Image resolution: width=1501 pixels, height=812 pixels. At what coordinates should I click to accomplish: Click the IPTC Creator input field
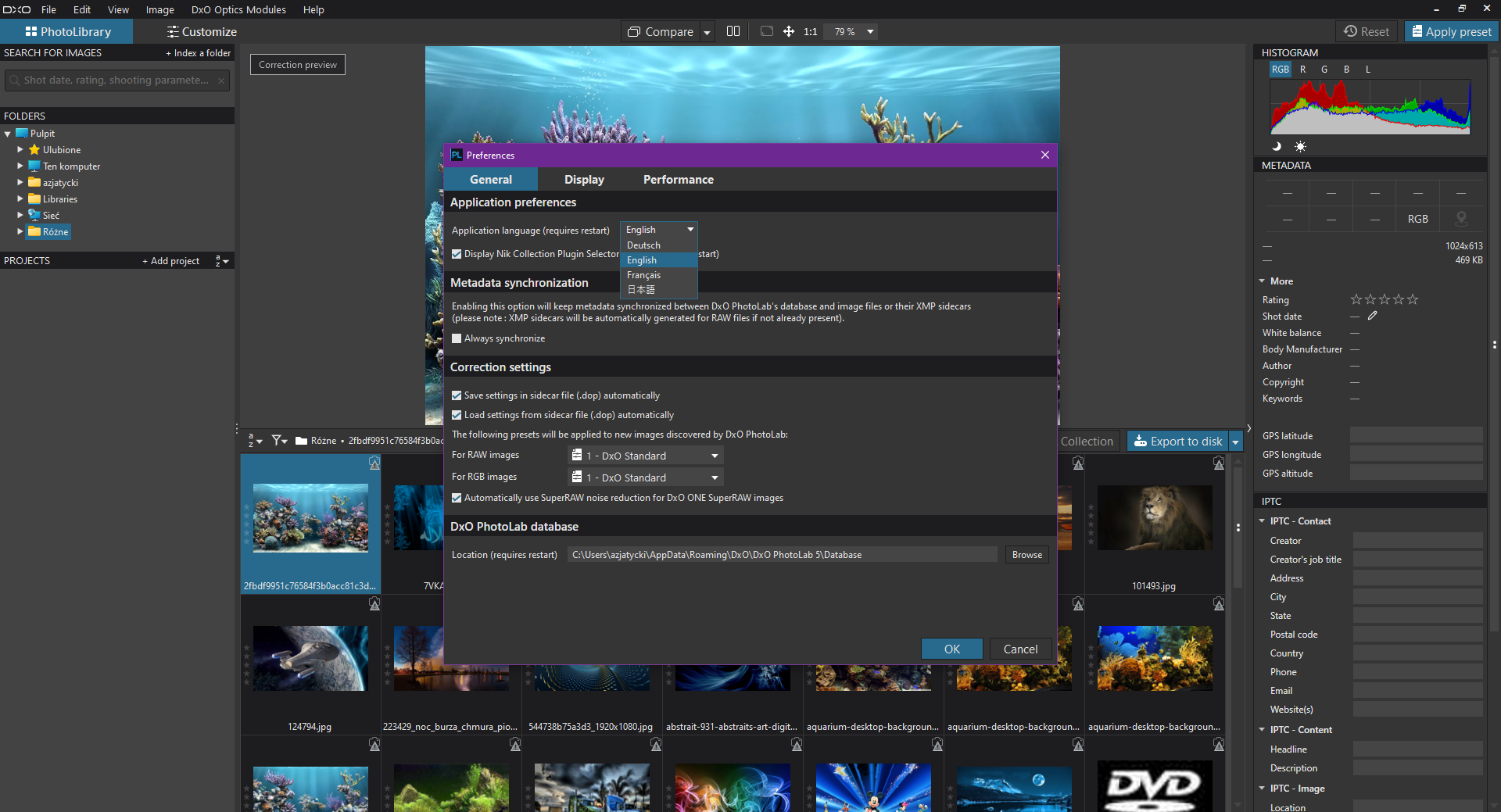[1417, 541]
